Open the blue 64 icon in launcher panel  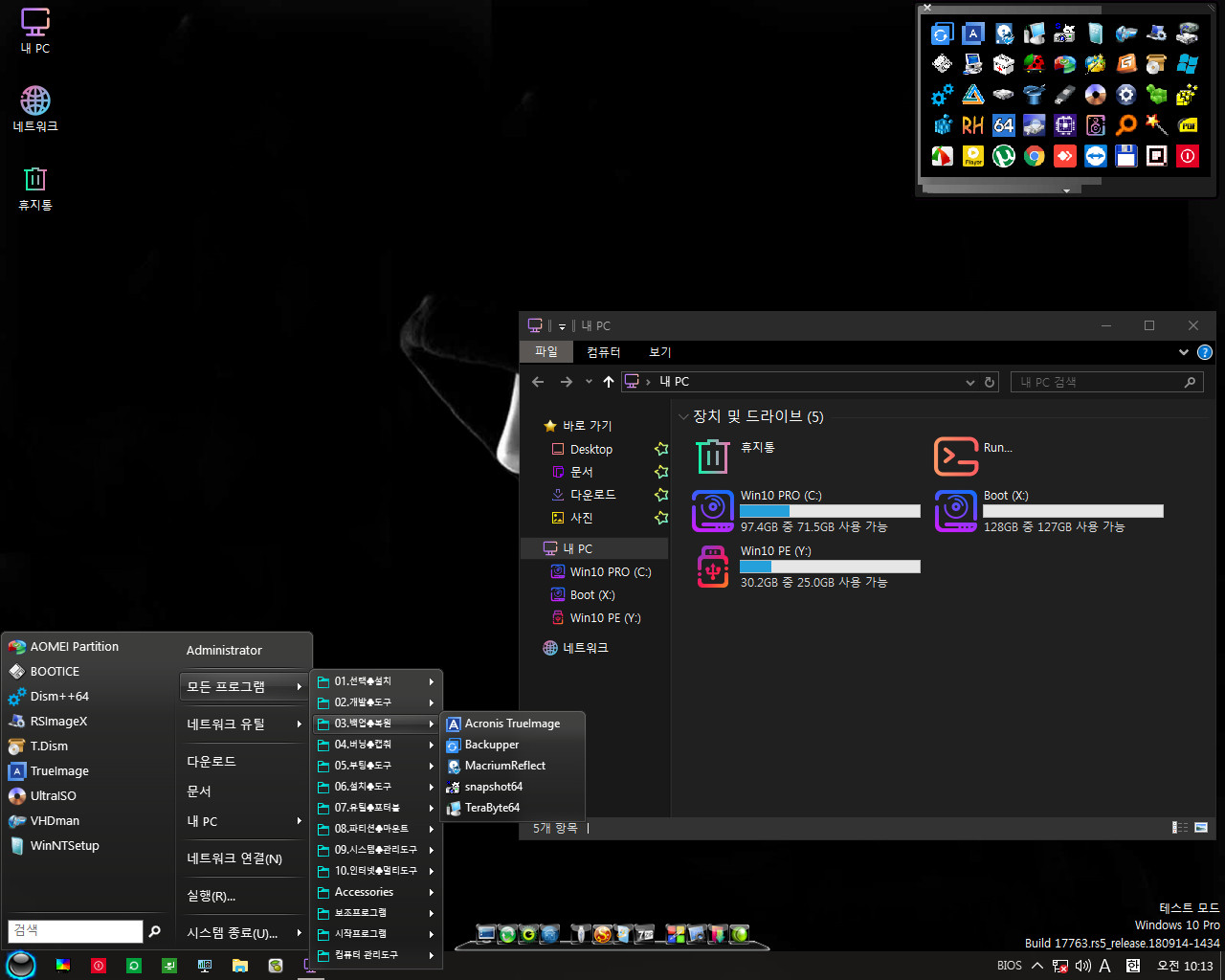coord(1004,125)
